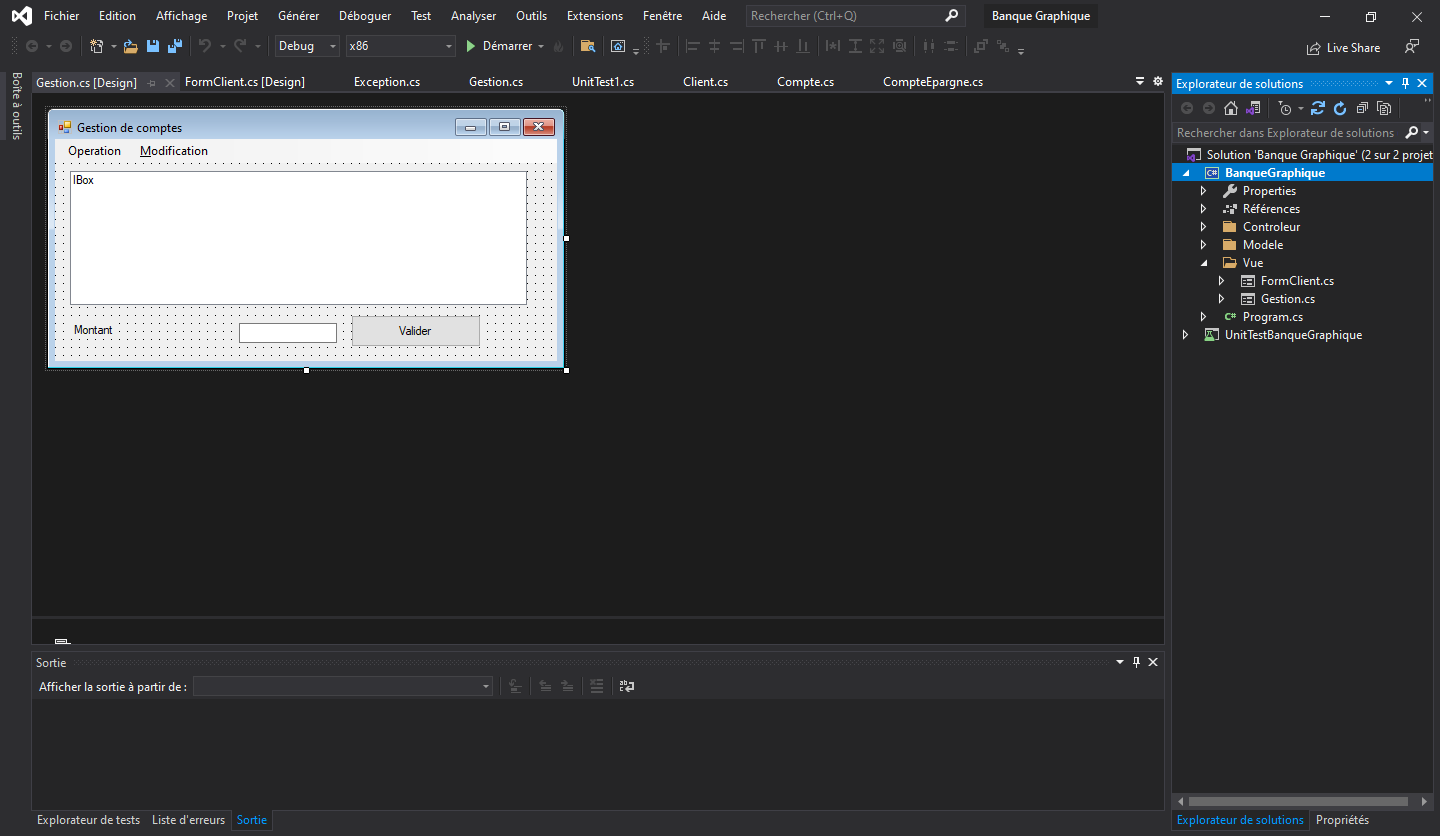Open the tab list dropdown arrow beside gear icon
Screen dimensions: 1440x836
point(1140,81)
